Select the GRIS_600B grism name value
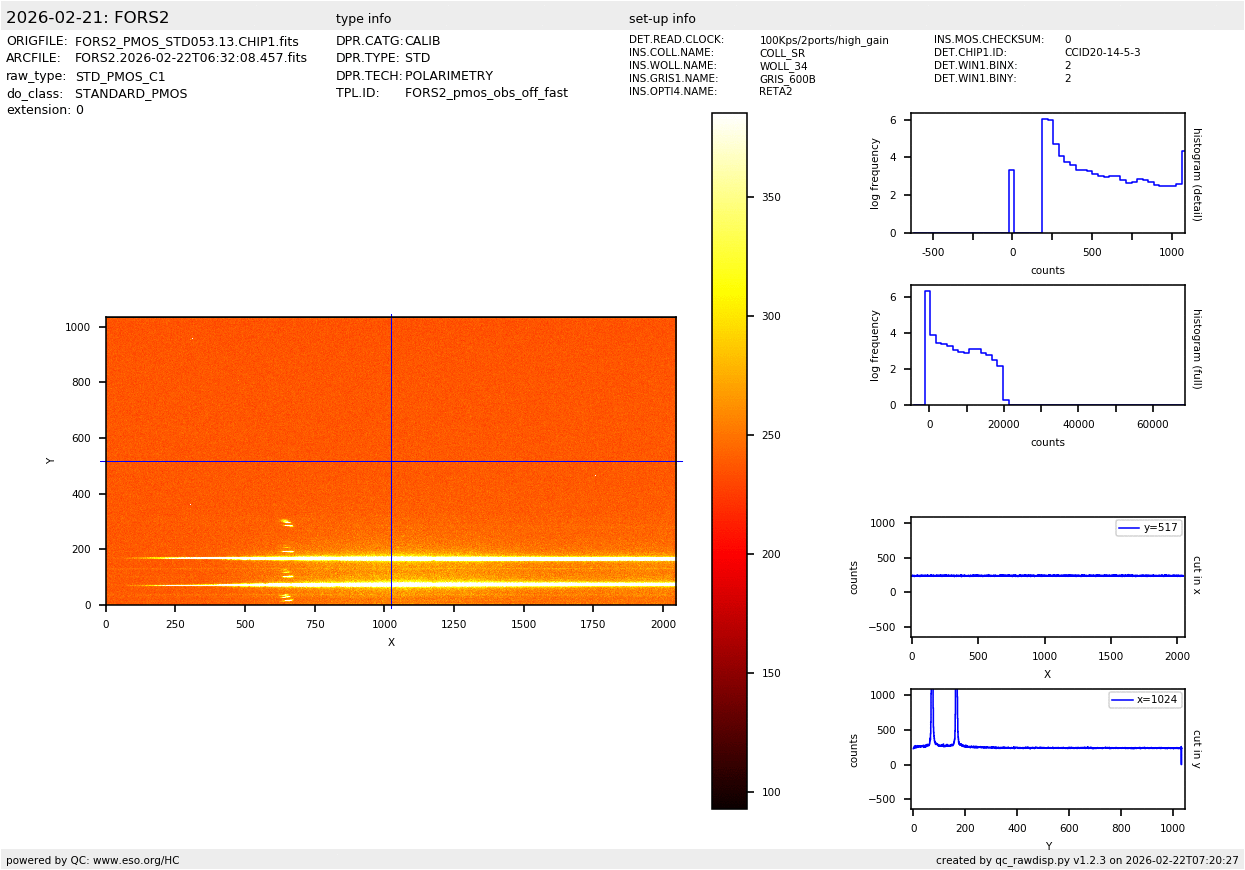The image size is (1245, 870). point(787,79)
